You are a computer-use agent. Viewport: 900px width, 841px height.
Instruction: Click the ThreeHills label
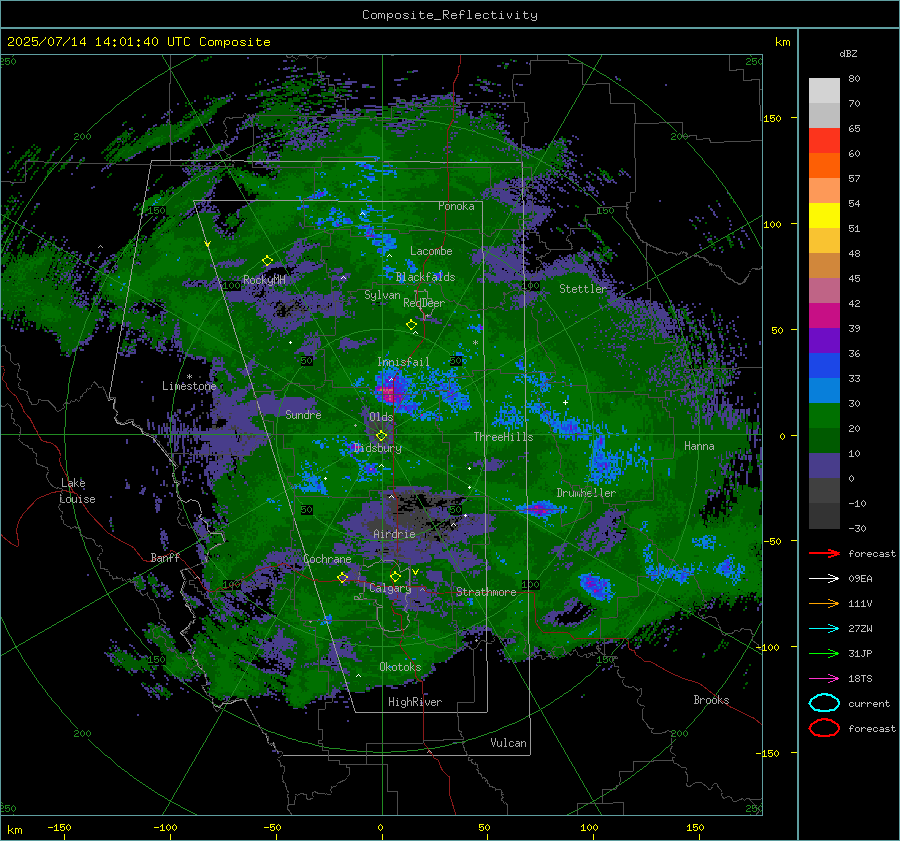point(503,437)
